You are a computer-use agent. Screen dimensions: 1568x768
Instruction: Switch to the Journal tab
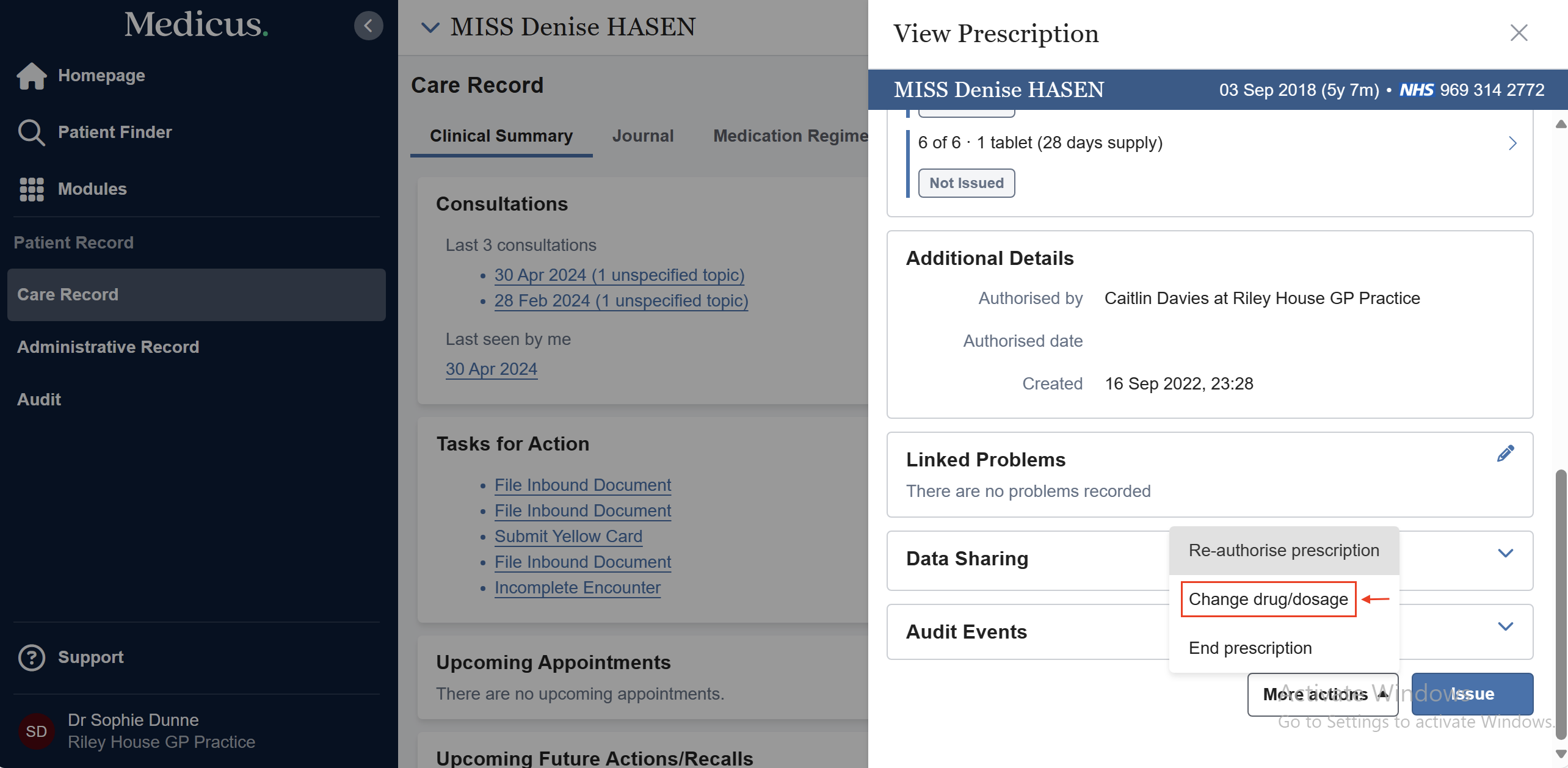pos(643,136)
